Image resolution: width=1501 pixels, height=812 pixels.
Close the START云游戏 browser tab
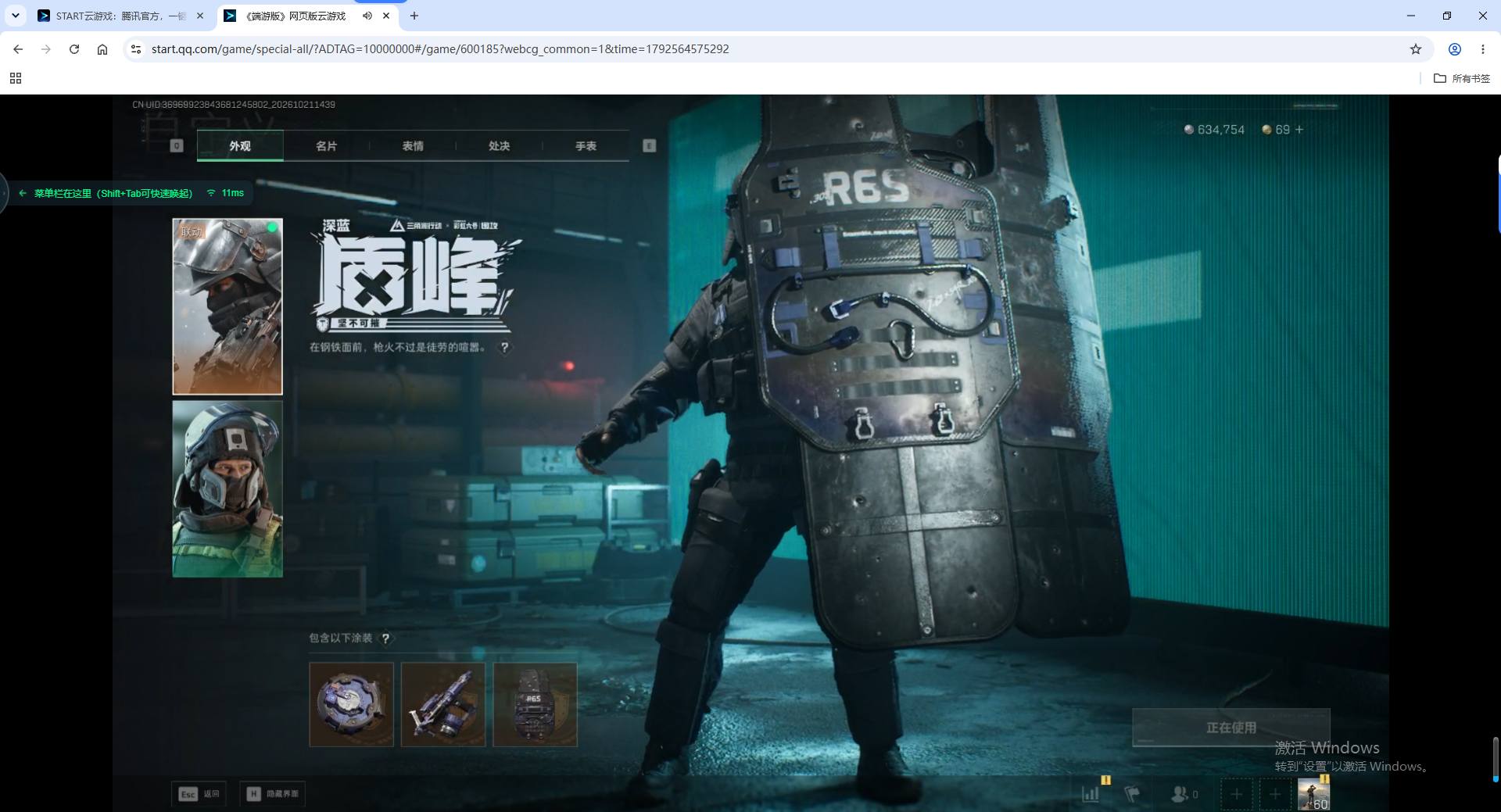click(x=201, y=16)
